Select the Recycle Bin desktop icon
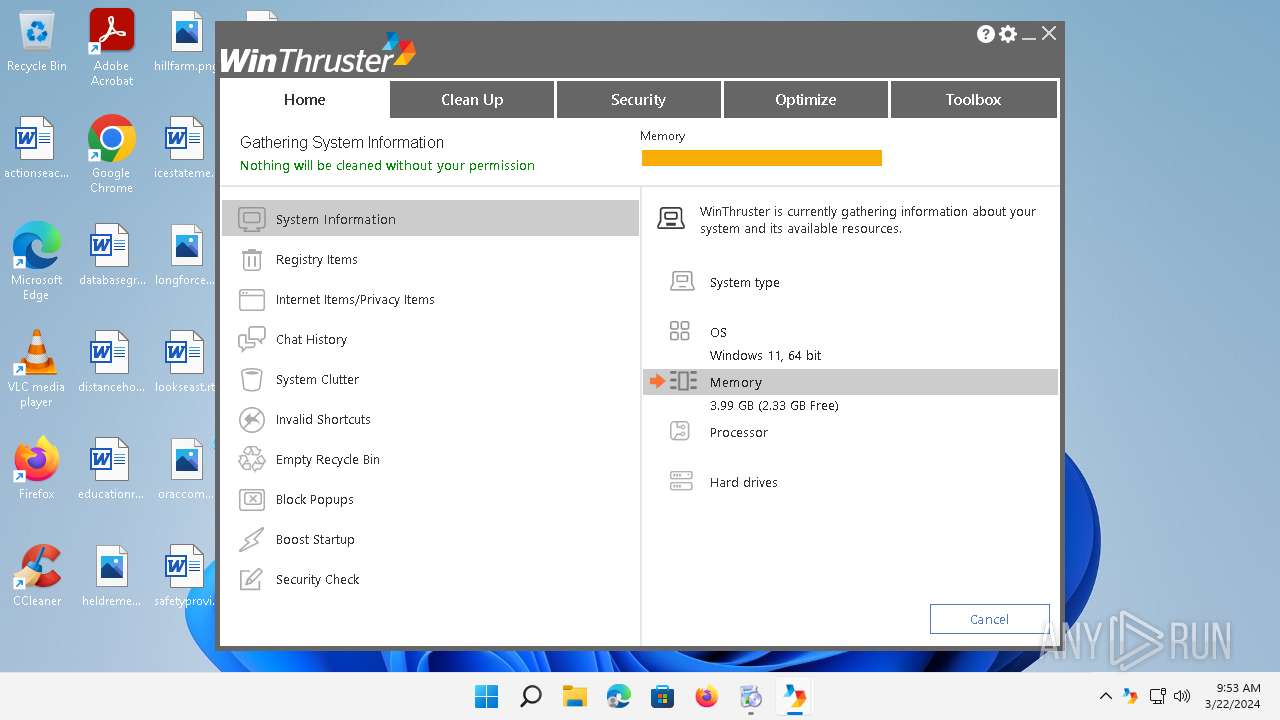1280x720 pixels. pyautogui.click(x=37, y=42)
